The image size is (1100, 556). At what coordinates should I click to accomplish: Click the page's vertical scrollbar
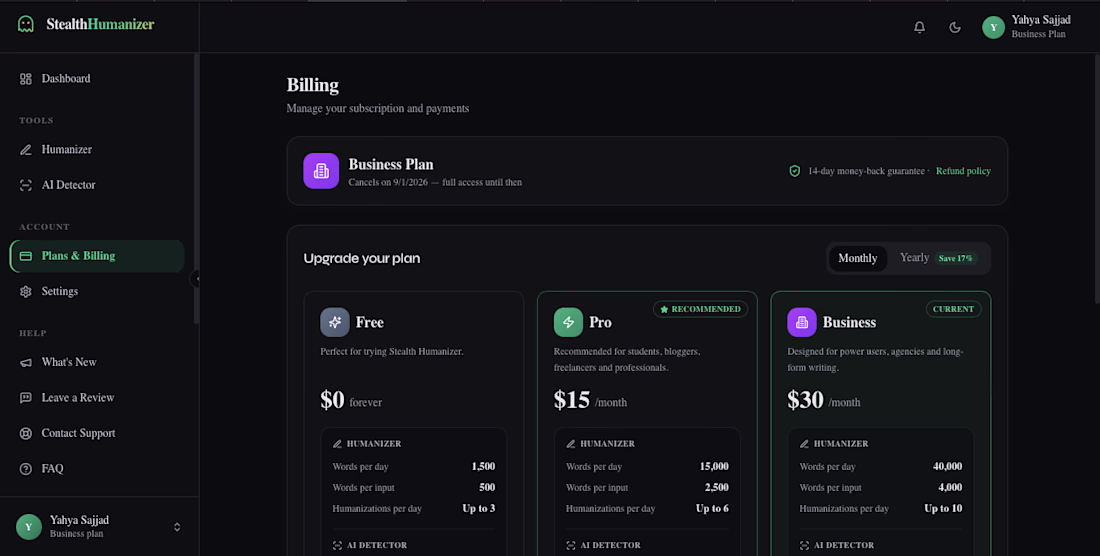pyautogui.click(x=1096, y=179)
